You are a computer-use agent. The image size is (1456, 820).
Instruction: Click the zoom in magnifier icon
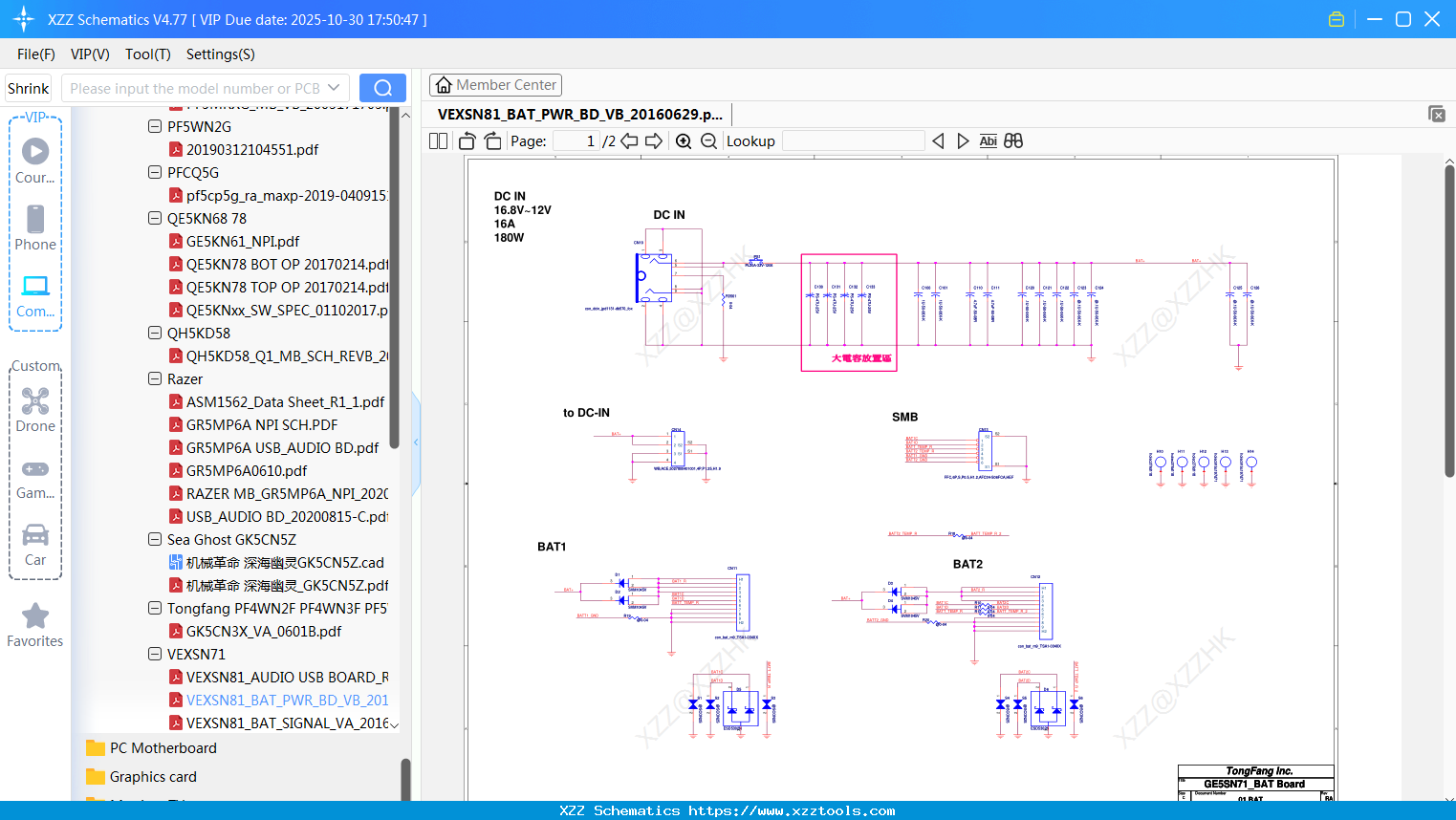click(x=684, y=141)
